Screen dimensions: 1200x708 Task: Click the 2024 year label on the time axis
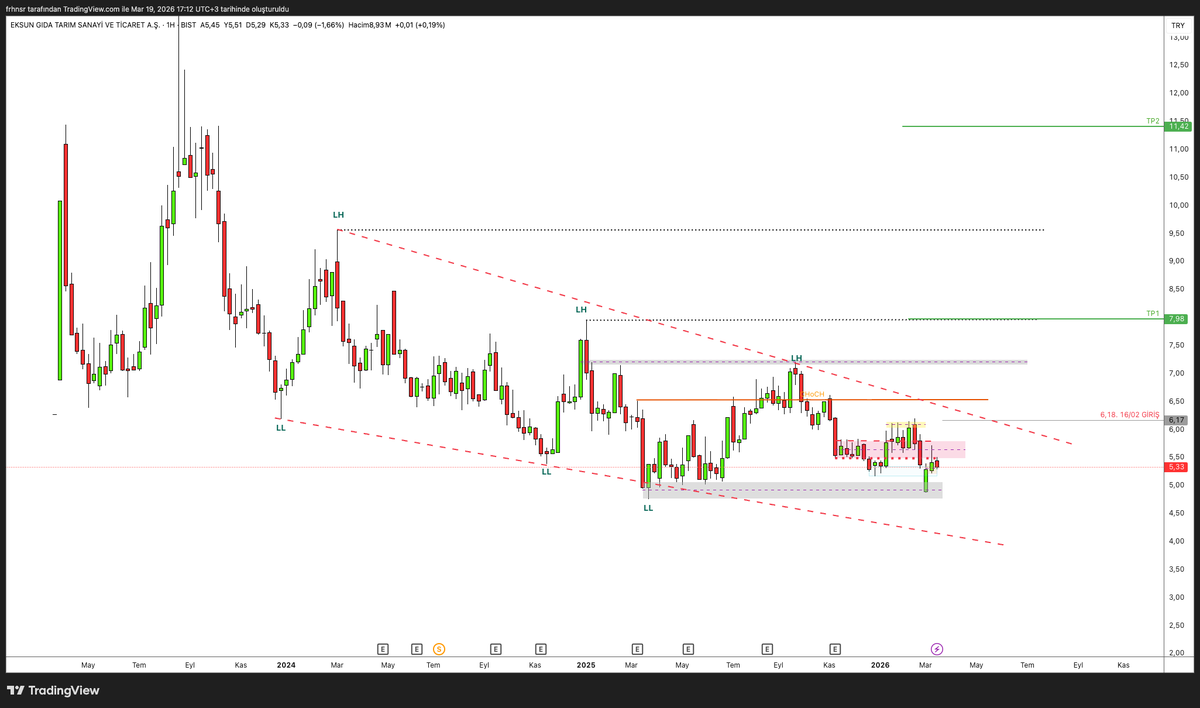coord(286,665)
